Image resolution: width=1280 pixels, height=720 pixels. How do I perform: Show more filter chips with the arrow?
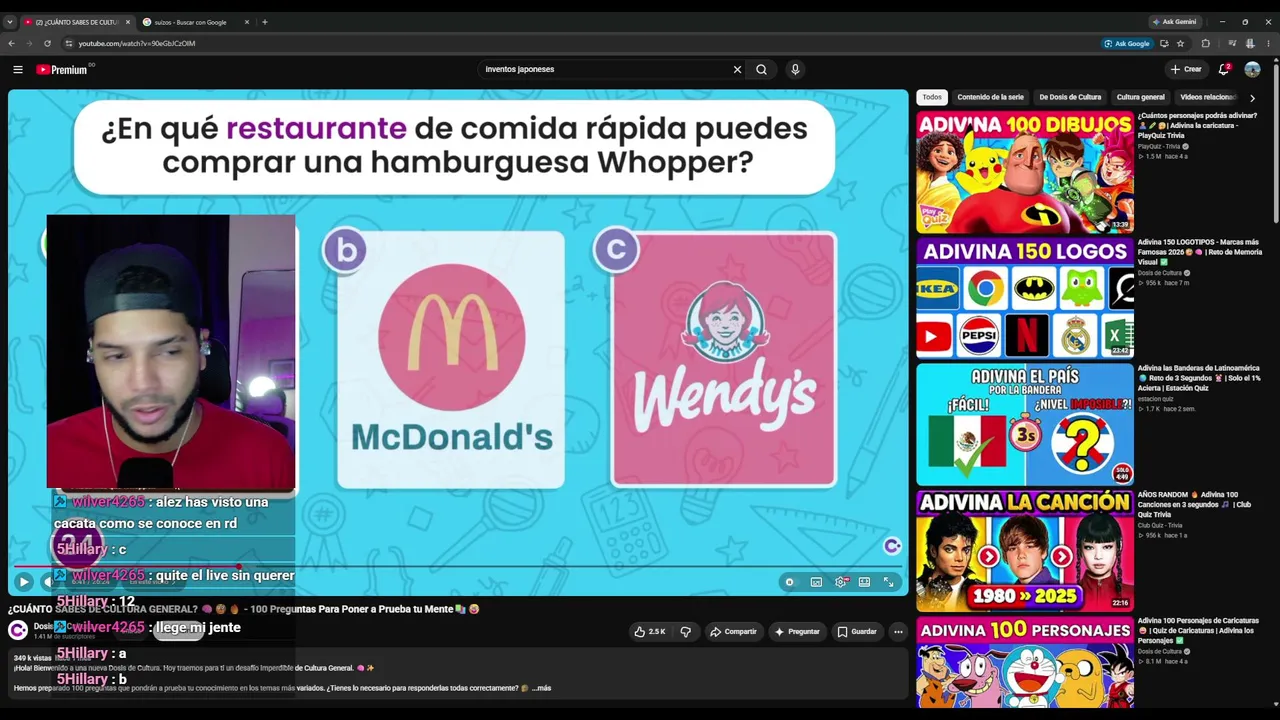(x=1252, y=98)
